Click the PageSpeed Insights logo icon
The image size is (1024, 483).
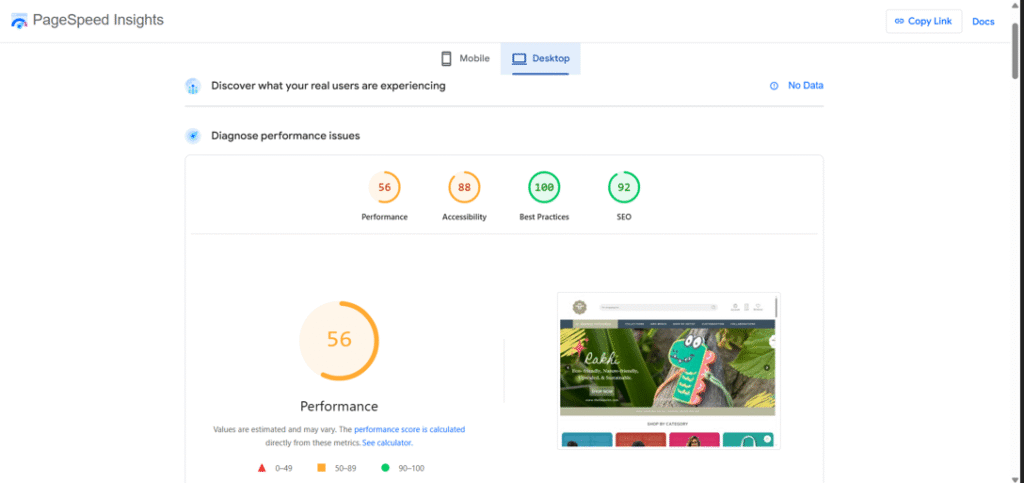pyautogui.click(x=19, y=21)
